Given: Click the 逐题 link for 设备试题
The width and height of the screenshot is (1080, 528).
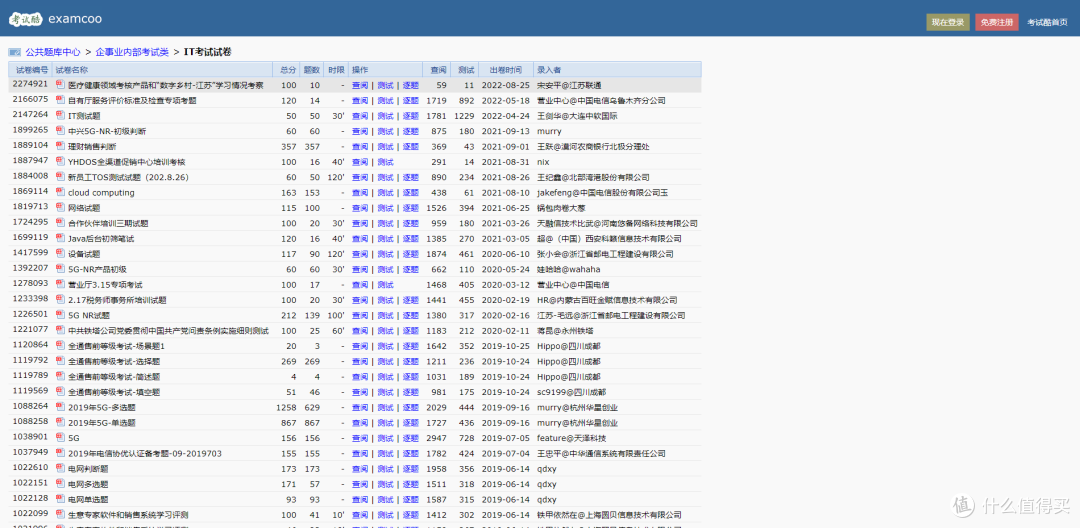Looking at the screenshot, I should 411,254.
